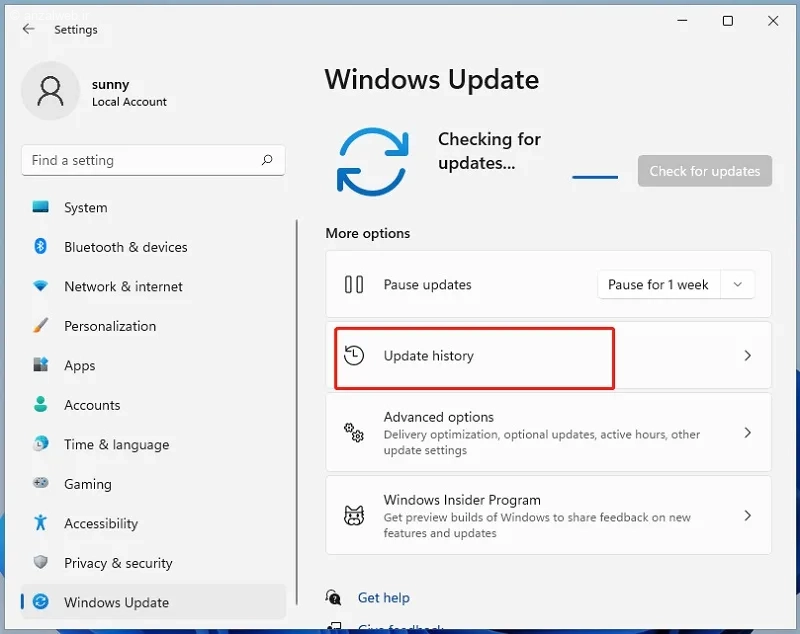Click the Accessibility figure icon
The width and height of the screenshot is (800, 634).
click(x=40, y=523)
